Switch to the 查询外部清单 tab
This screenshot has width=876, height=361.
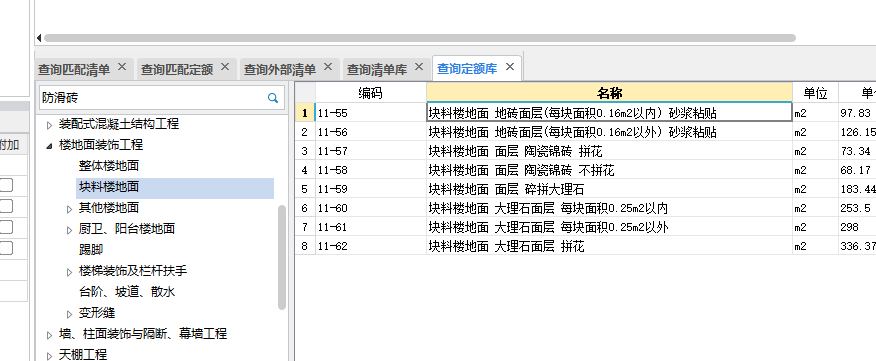[280, 69]
